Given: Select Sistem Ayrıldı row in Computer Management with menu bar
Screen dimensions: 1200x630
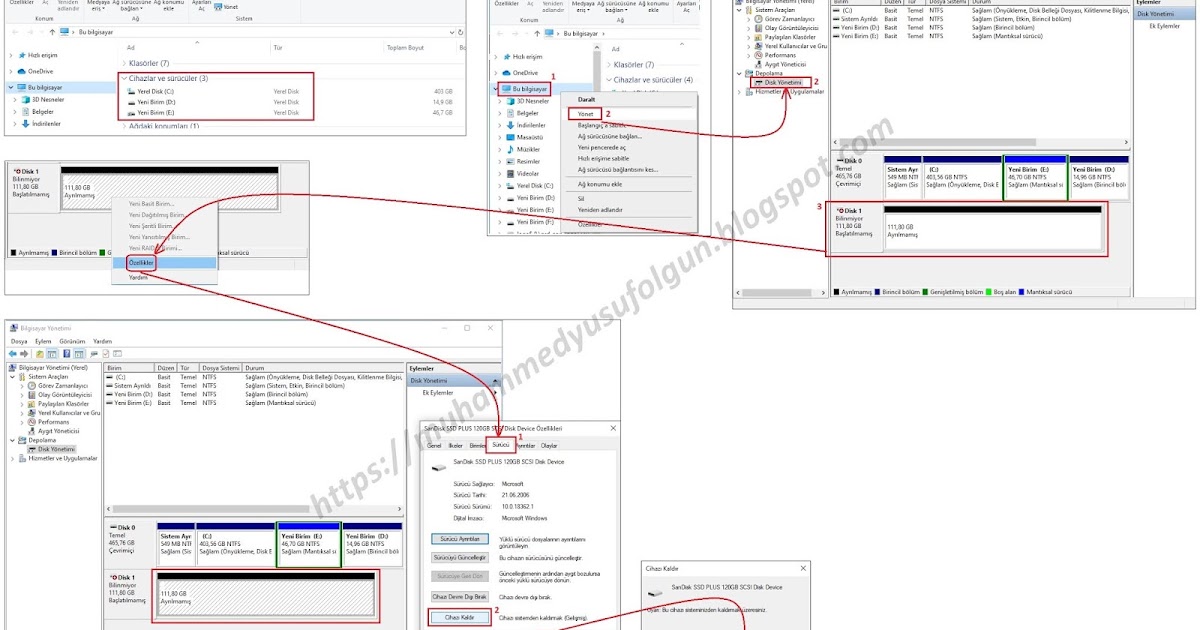Looking at the screenshot, I should [x=255, y=386].
